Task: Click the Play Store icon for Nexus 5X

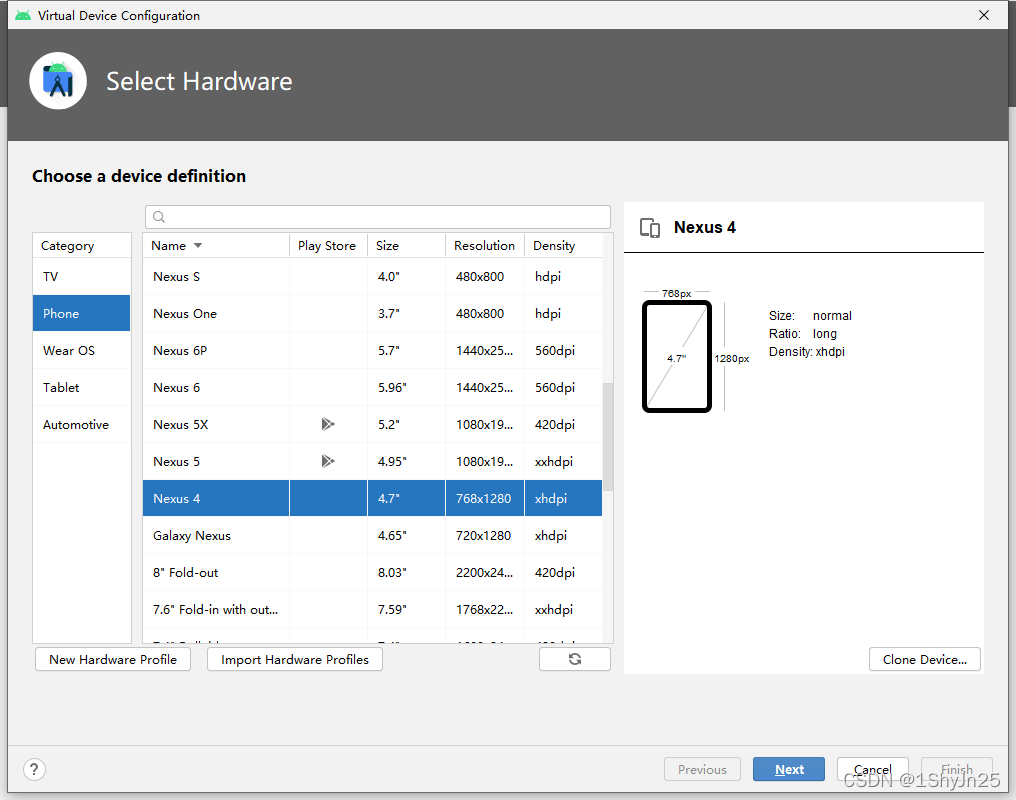Action: [x=328, y=424]
